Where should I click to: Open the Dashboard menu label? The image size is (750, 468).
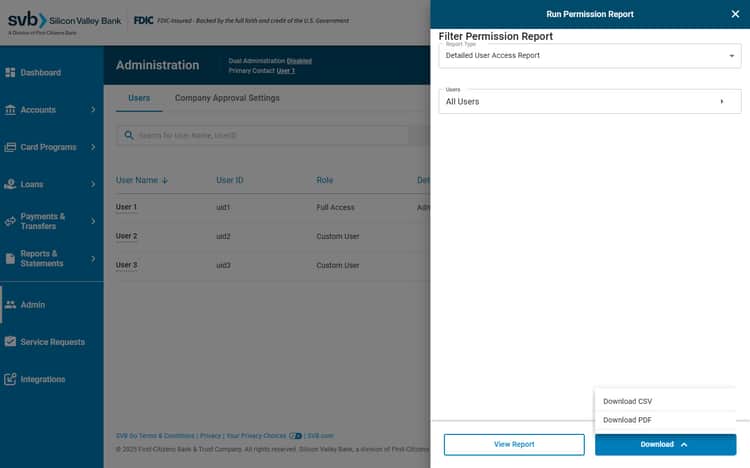tap(41, 72)
